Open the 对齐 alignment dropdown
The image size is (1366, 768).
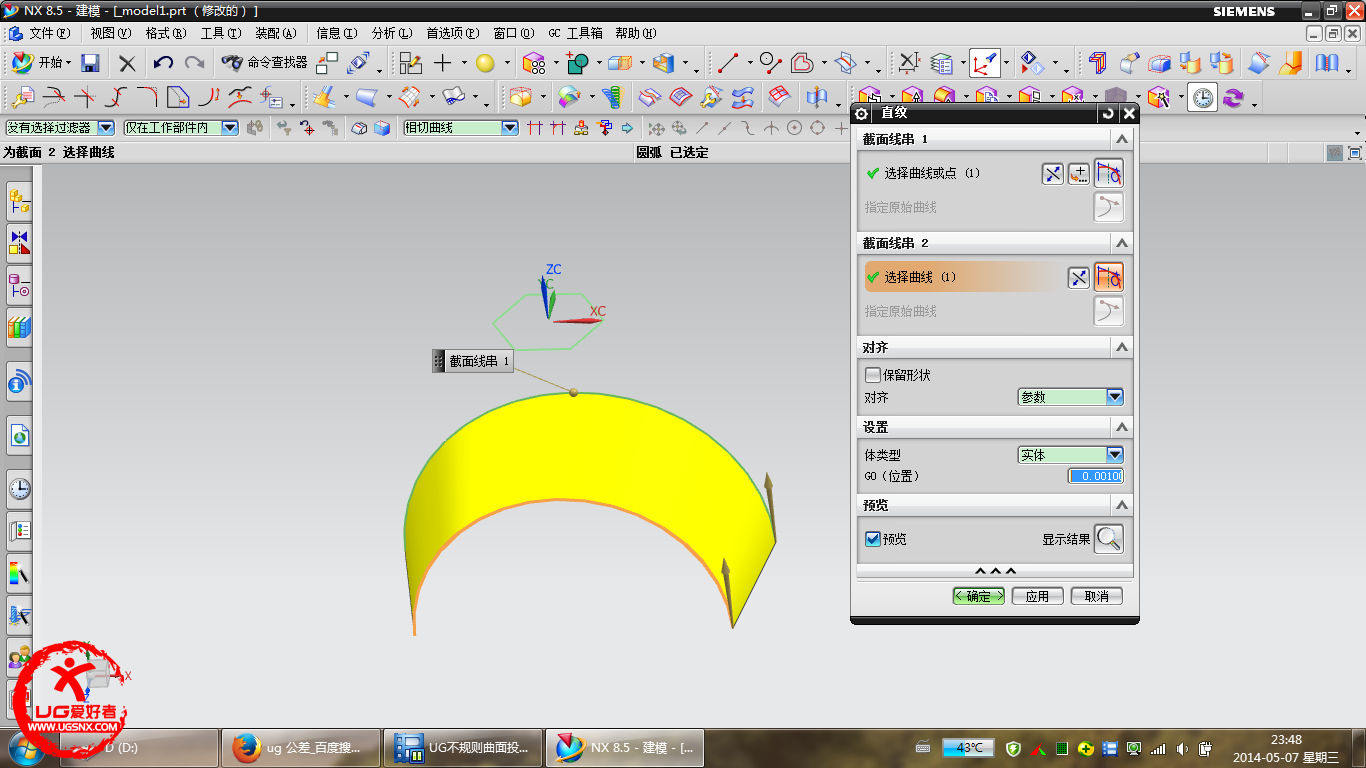click(1070, 397)
